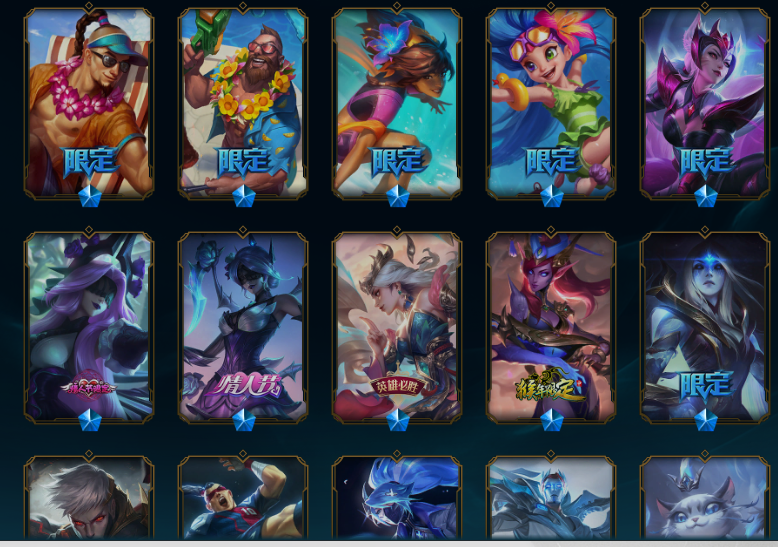Select the soccer player with red sunglasses card
The width and height of the screenshot is (778, 547).
pos(243,497)
